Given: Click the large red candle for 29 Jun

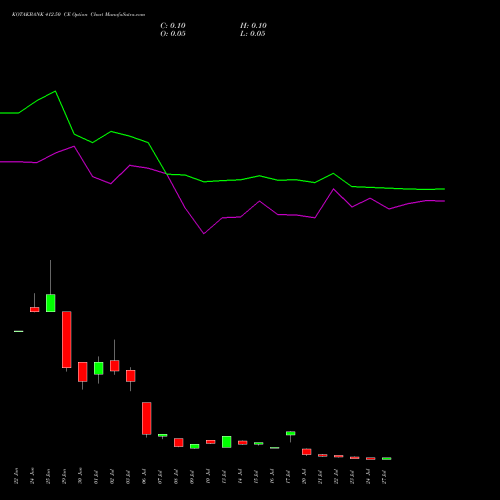Looking at the screenshot, I should tap(67, 339).
